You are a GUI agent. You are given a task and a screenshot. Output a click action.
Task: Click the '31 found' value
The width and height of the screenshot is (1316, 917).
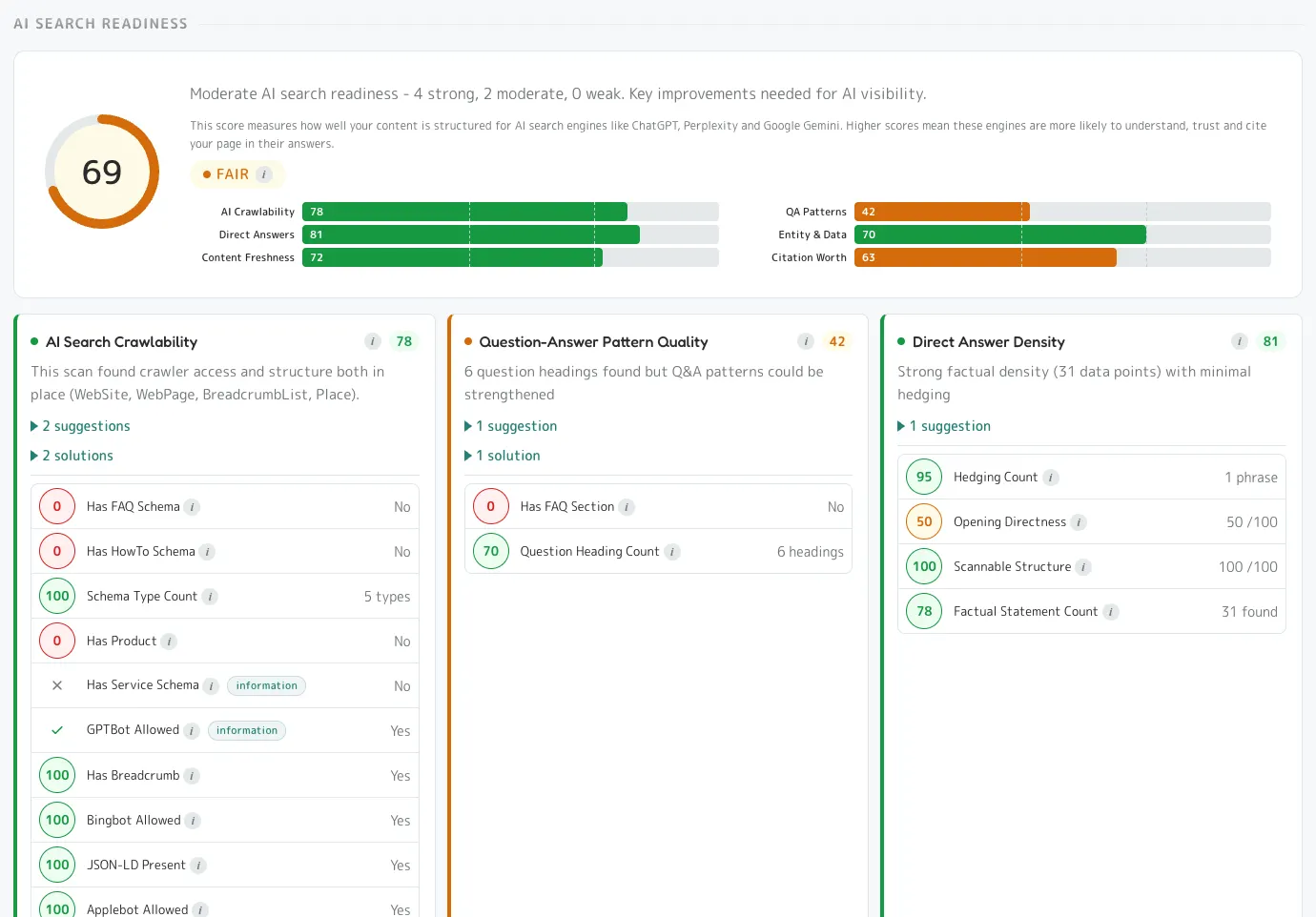point(1249,612)
